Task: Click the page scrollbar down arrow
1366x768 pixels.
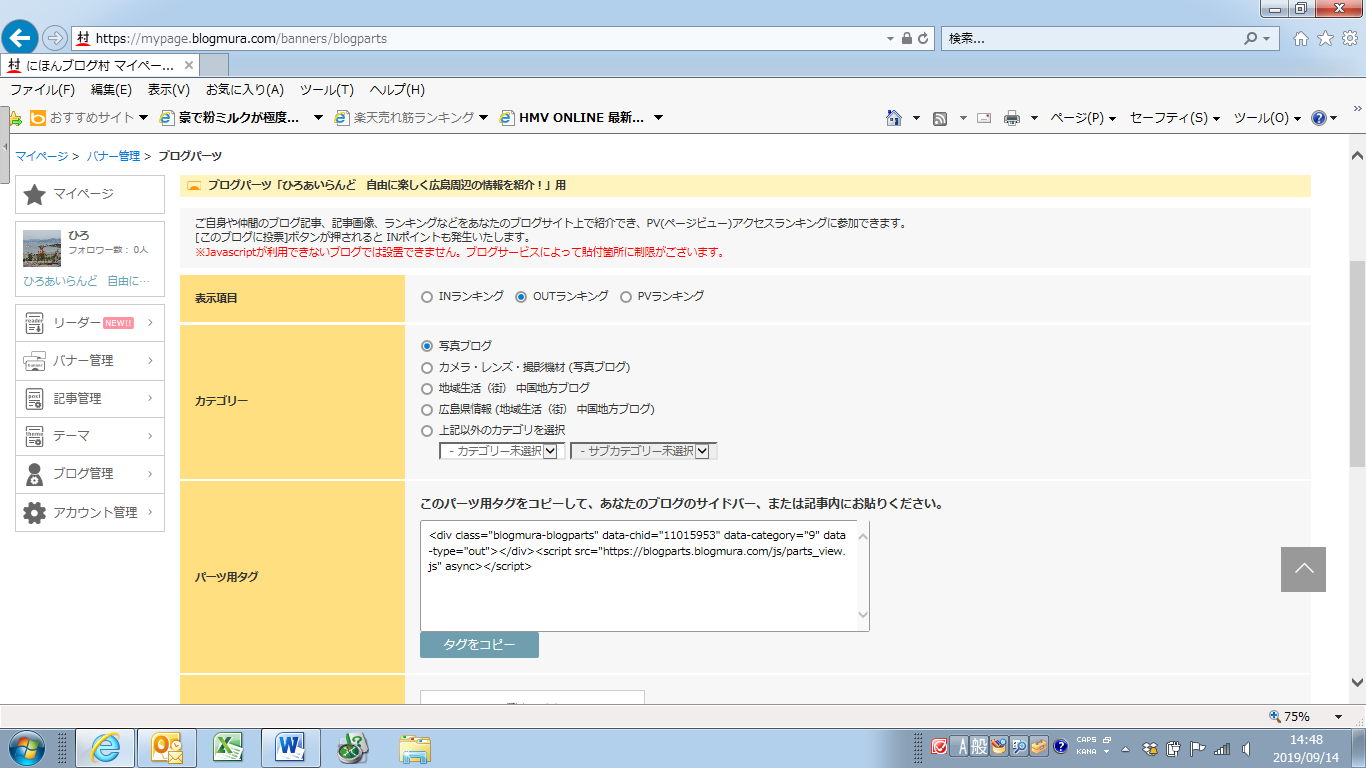Action: point(1357,683)
